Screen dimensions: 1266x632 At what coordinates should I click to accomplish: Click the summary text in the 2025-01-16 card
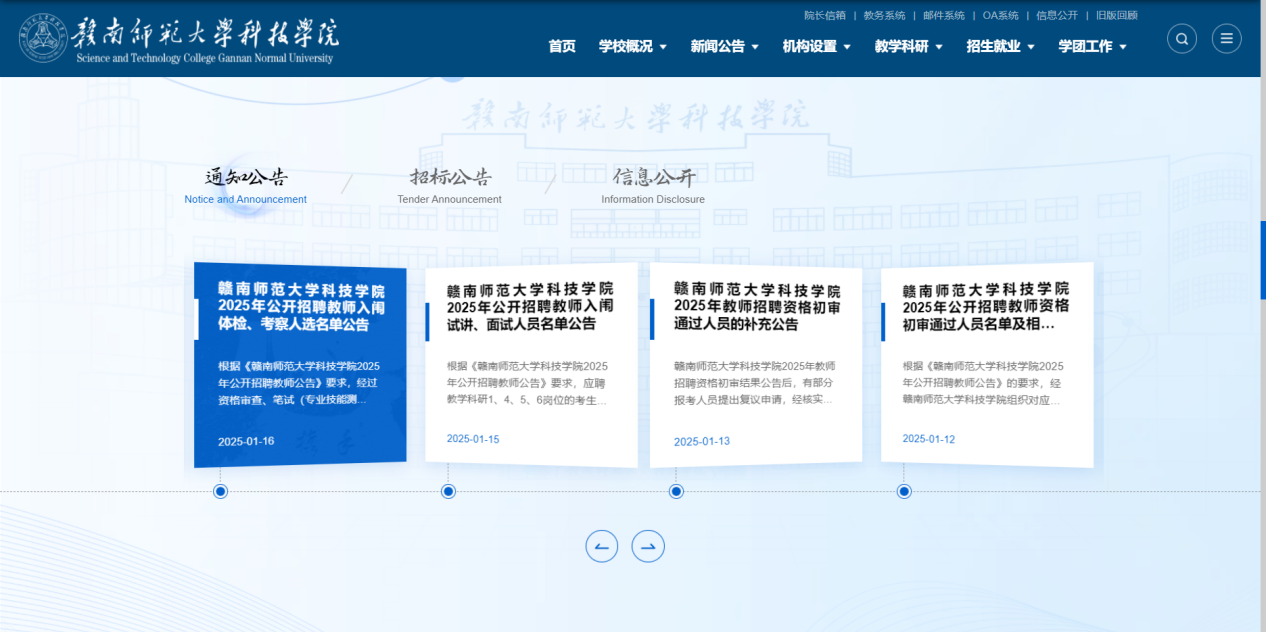[x=299, y=383]
